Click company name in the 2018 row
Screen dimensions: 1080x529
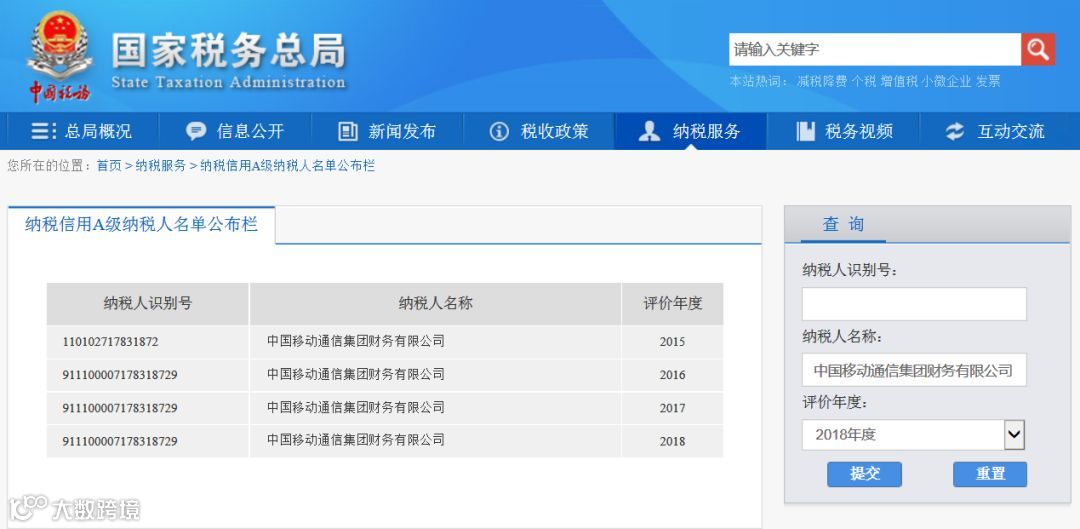[x=356, y=440]
